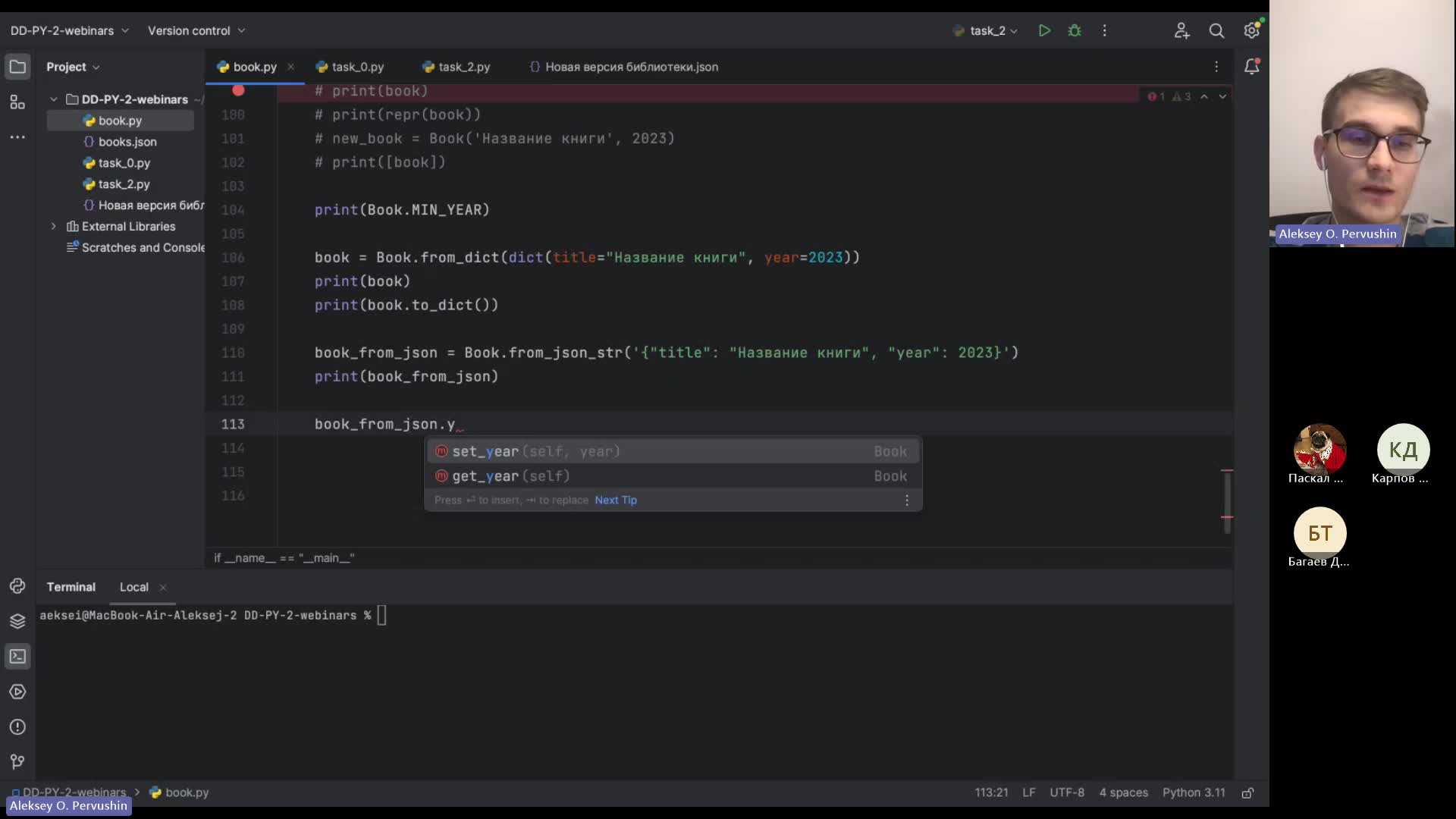The image size is (1456, 819).
Task: Select Scratches and Consoles node
Action: coord(136,247)
